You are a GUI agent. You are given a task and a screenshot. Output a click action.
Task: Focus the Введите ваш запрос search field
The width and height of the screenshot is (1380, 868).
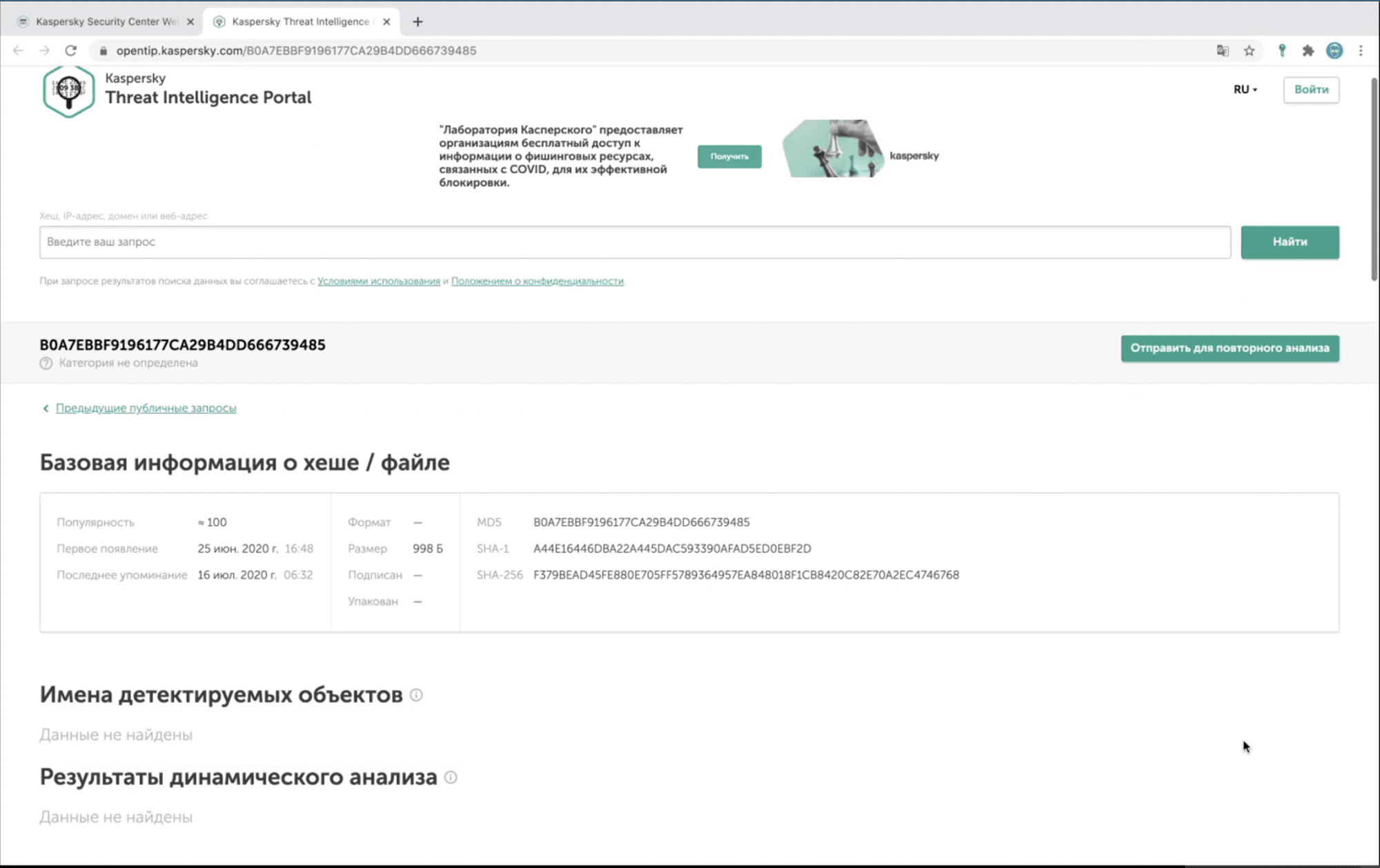tap(635, 242)
